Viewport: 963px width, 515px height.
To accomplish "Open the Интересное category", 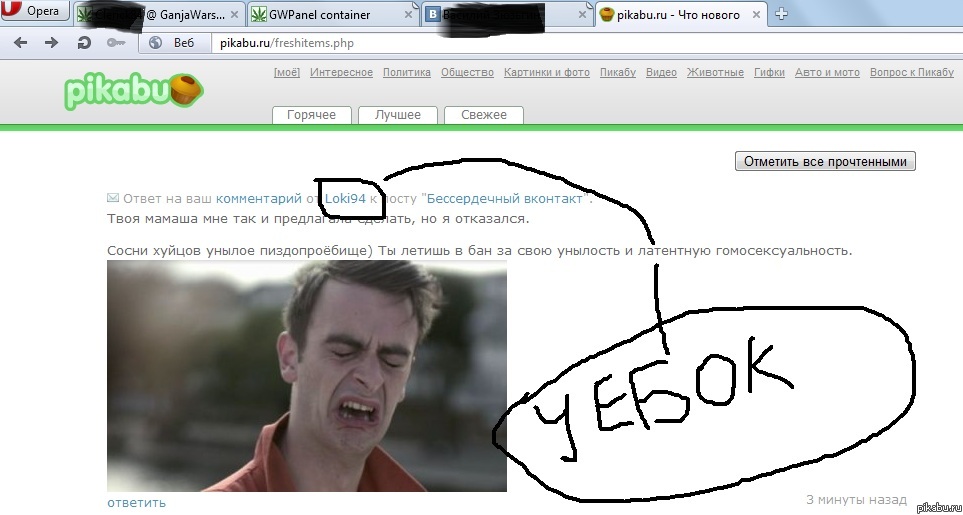I will (341, 72).
